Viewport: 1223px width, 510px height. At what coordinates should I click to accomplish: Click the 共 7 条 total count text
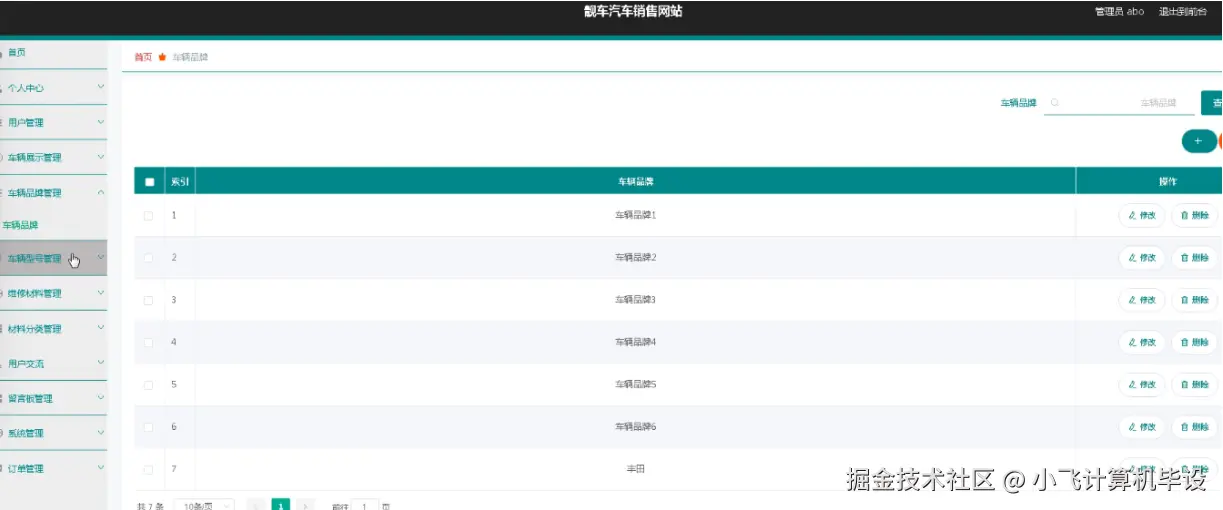click(151, 506)
